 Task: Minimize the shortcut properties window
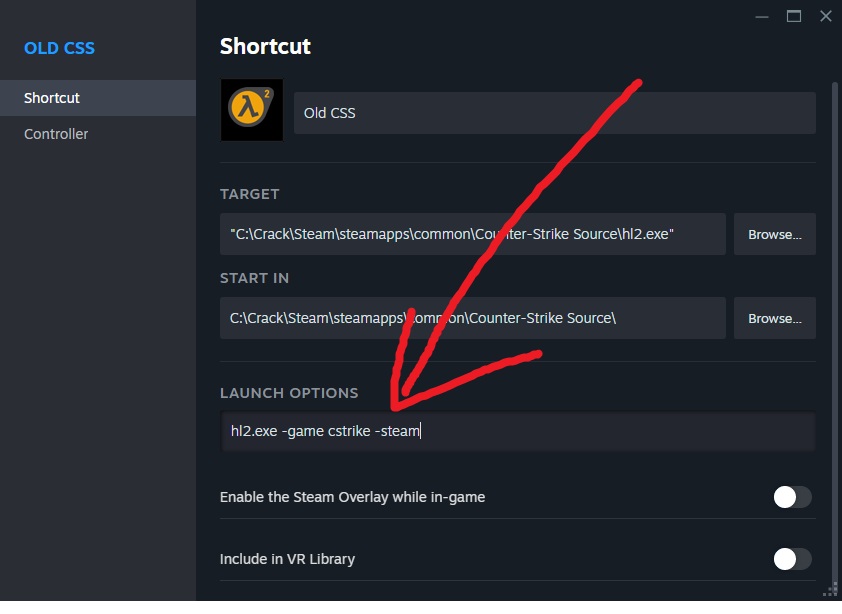[763, 16]
